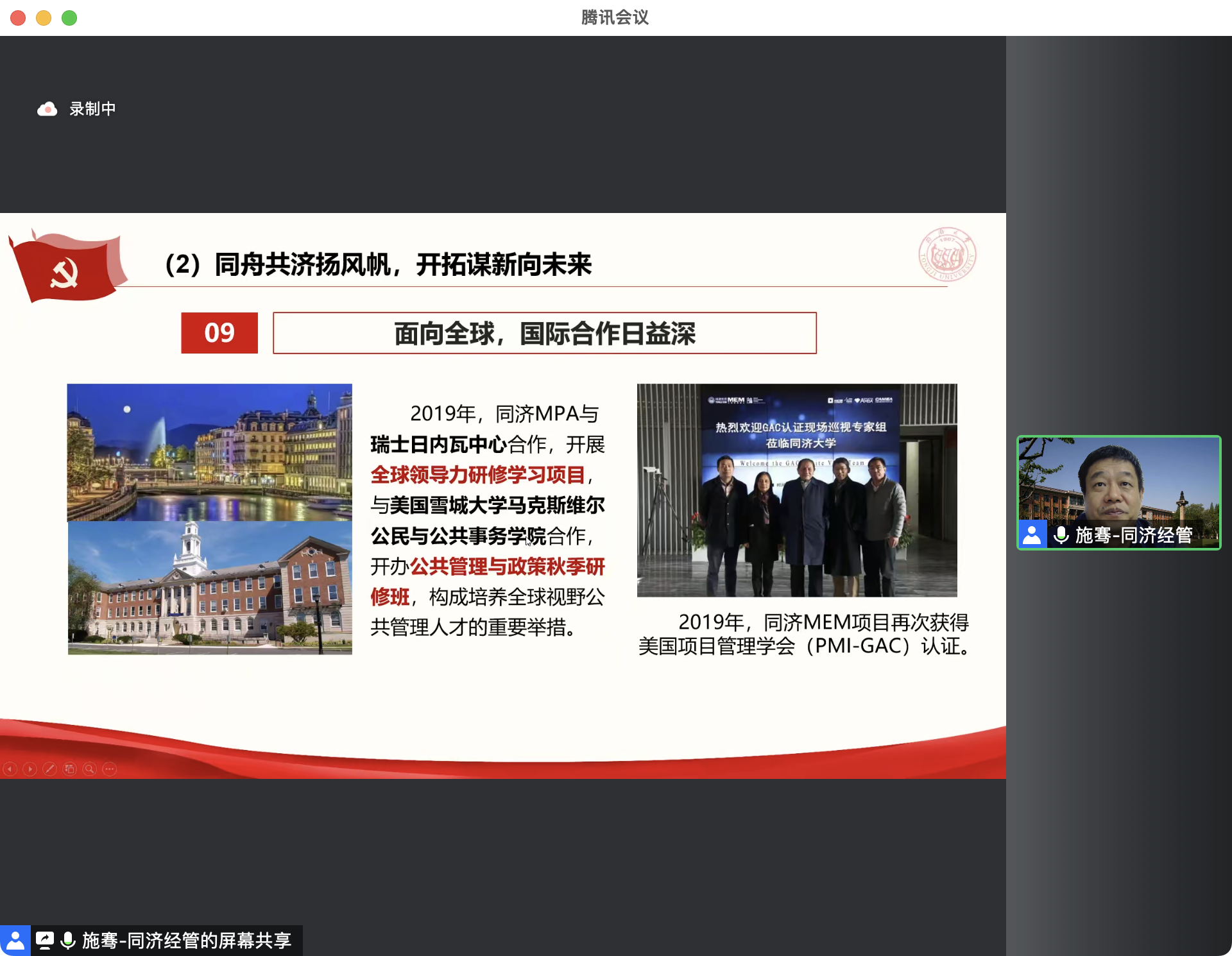Open the slideshow more options icon
This screenshot has width=1232, height=956.
click(x=110, y=769)
